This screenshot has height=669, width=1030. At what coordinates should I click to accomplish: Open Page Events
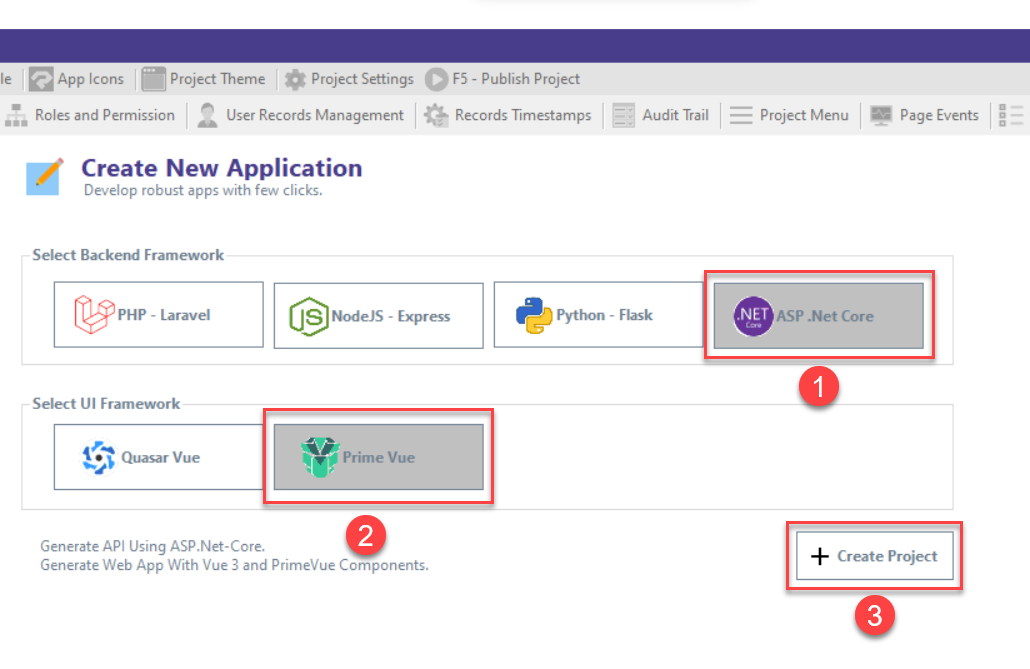coord(924,115)
